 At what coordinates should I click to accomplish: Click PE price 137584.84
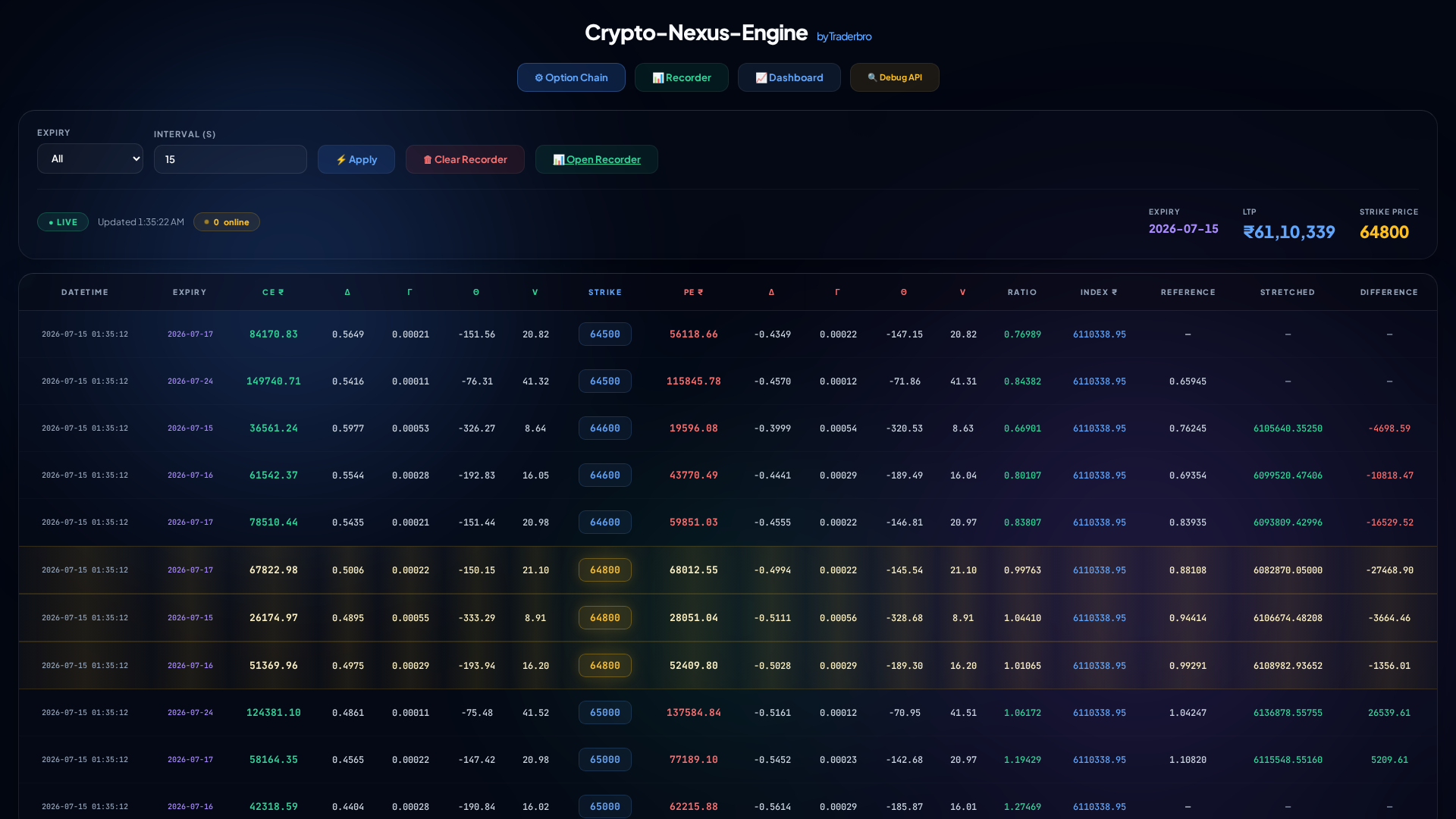tap(694, 713)
